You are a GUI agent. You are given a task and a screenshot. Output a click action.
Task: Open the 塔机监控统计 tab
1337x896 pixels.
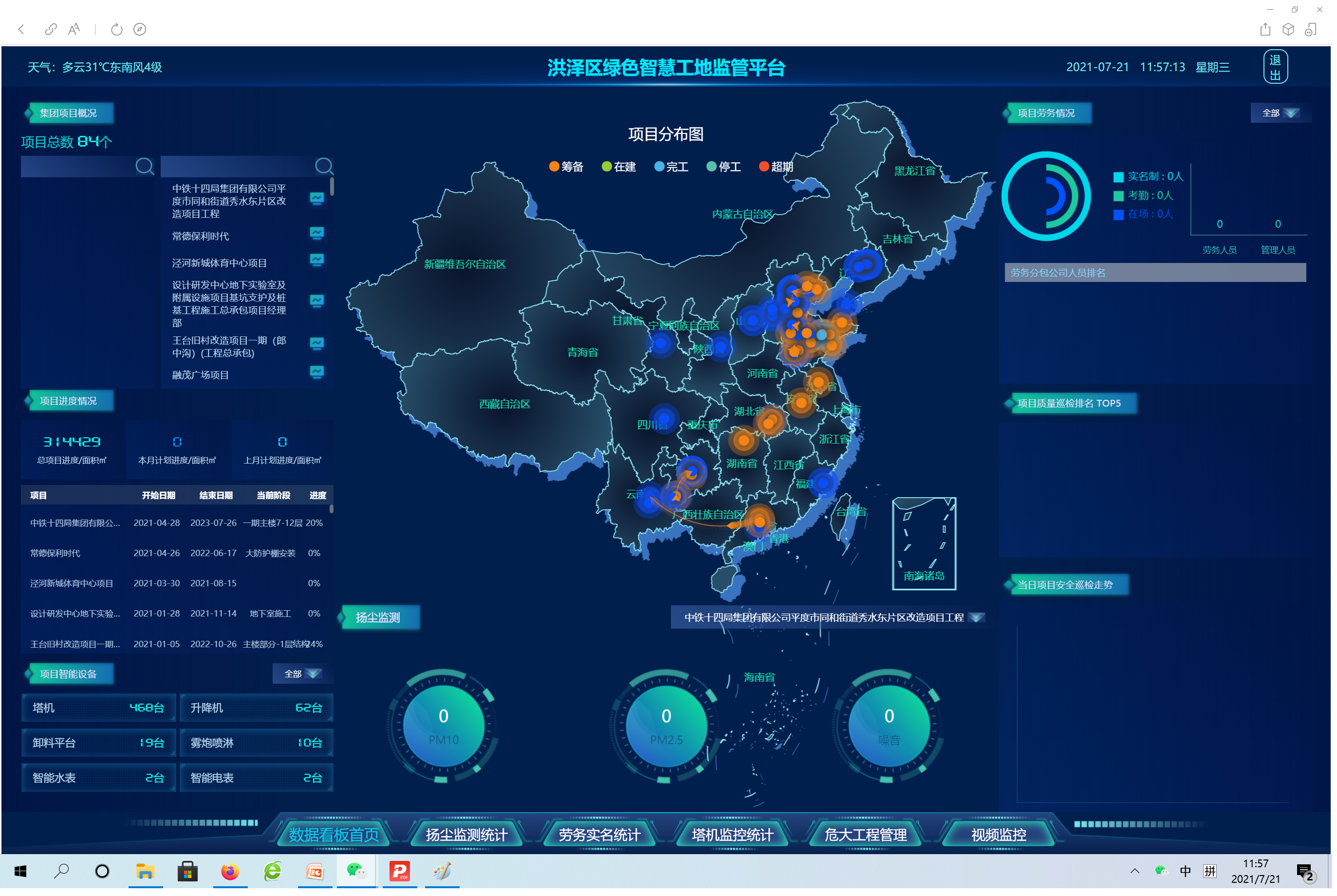click(732, 834)
